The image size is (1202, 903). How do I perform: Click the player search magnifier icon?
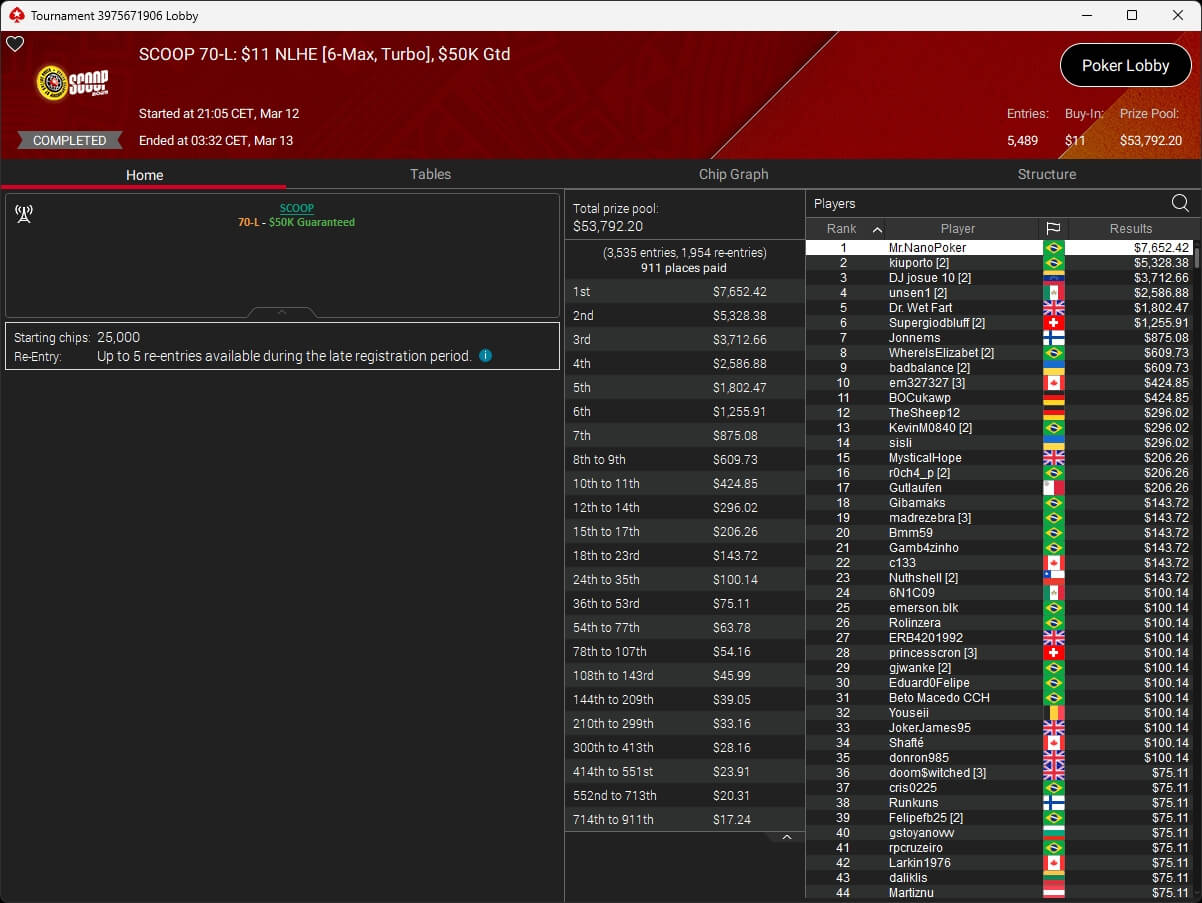point(1180,204)
